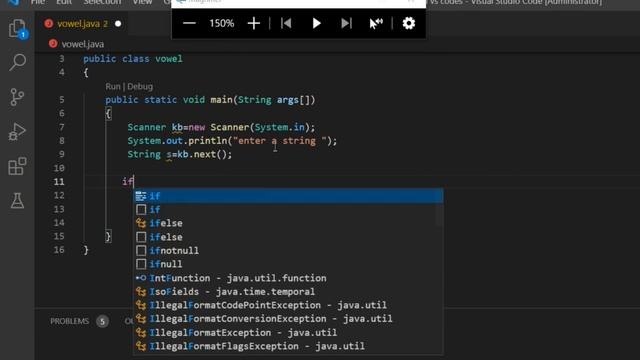Open the Testing flask view

[17, 200]
